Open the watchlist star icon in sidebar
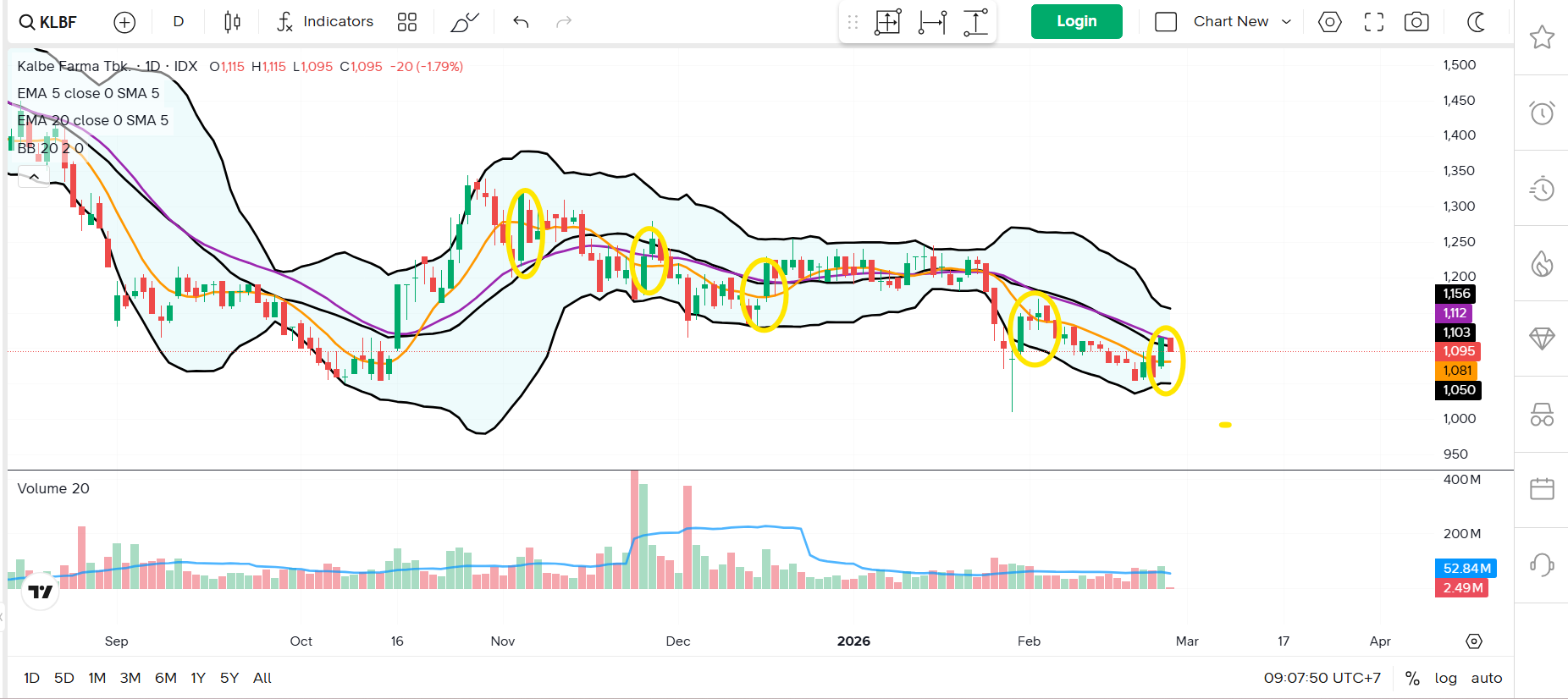The height and width of the screenshot is (699, 1568). click(1542, 37)
